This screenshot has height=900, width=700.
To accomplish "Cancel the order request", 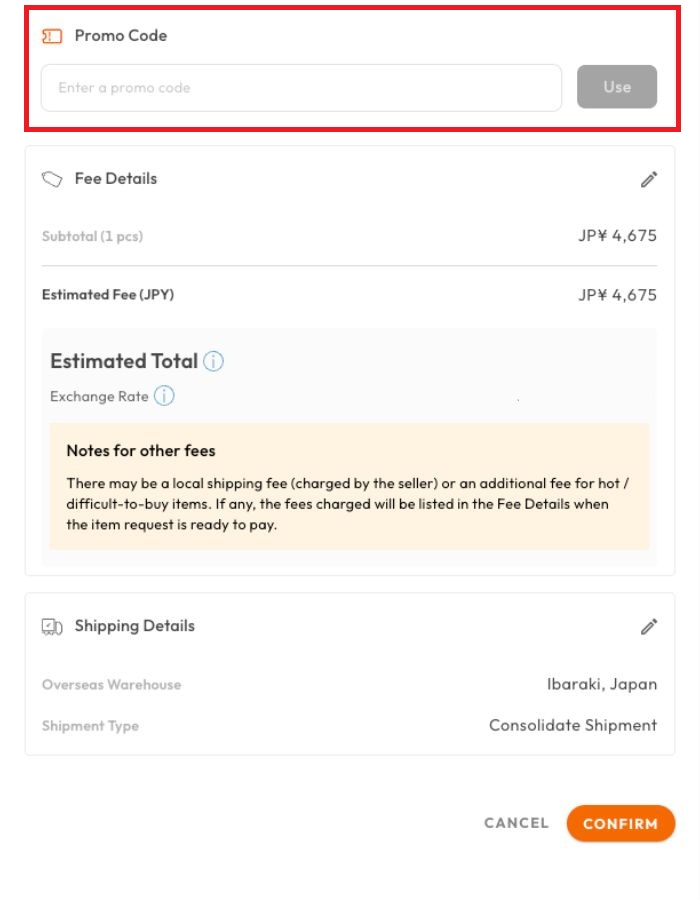I will tap(516, 823).
